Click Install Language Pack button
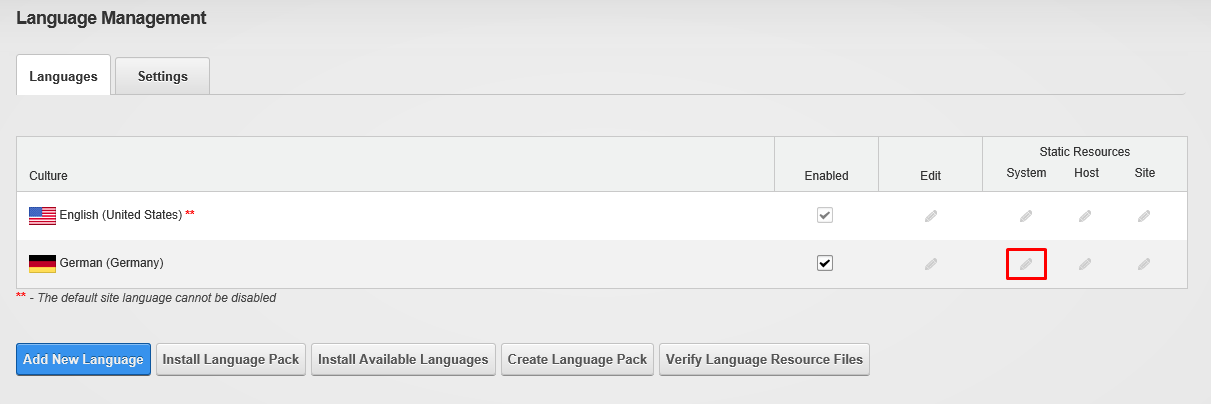This screenshot has width=1211, height=404. point(231,360)
